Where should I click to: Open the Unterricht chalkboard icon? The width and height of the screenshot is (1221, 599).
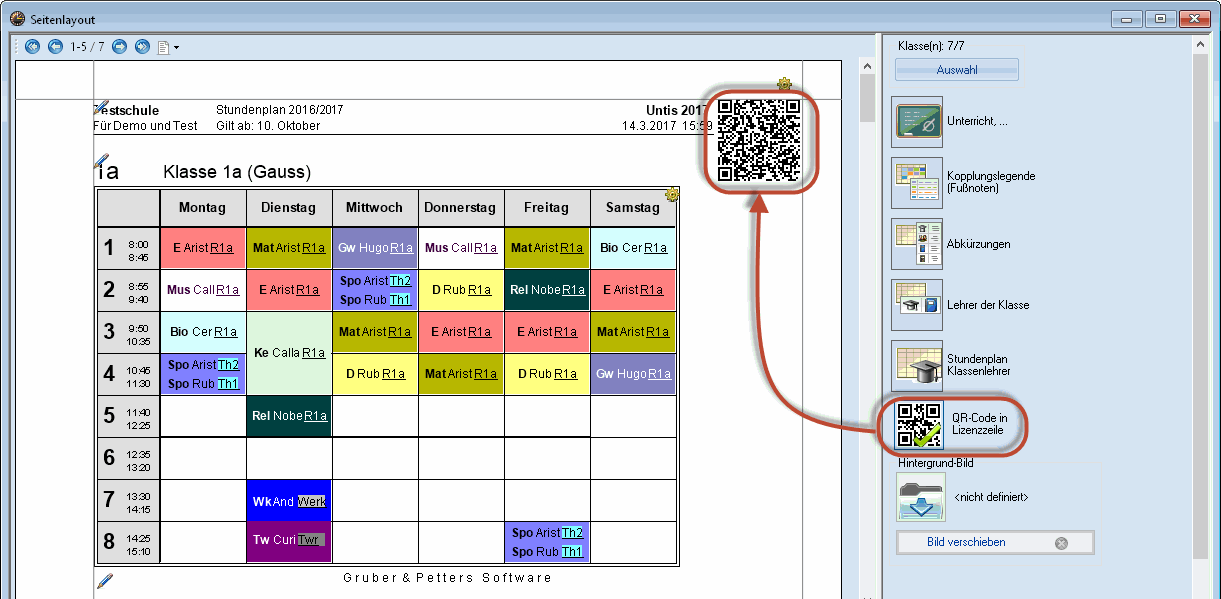click(917, 122)
